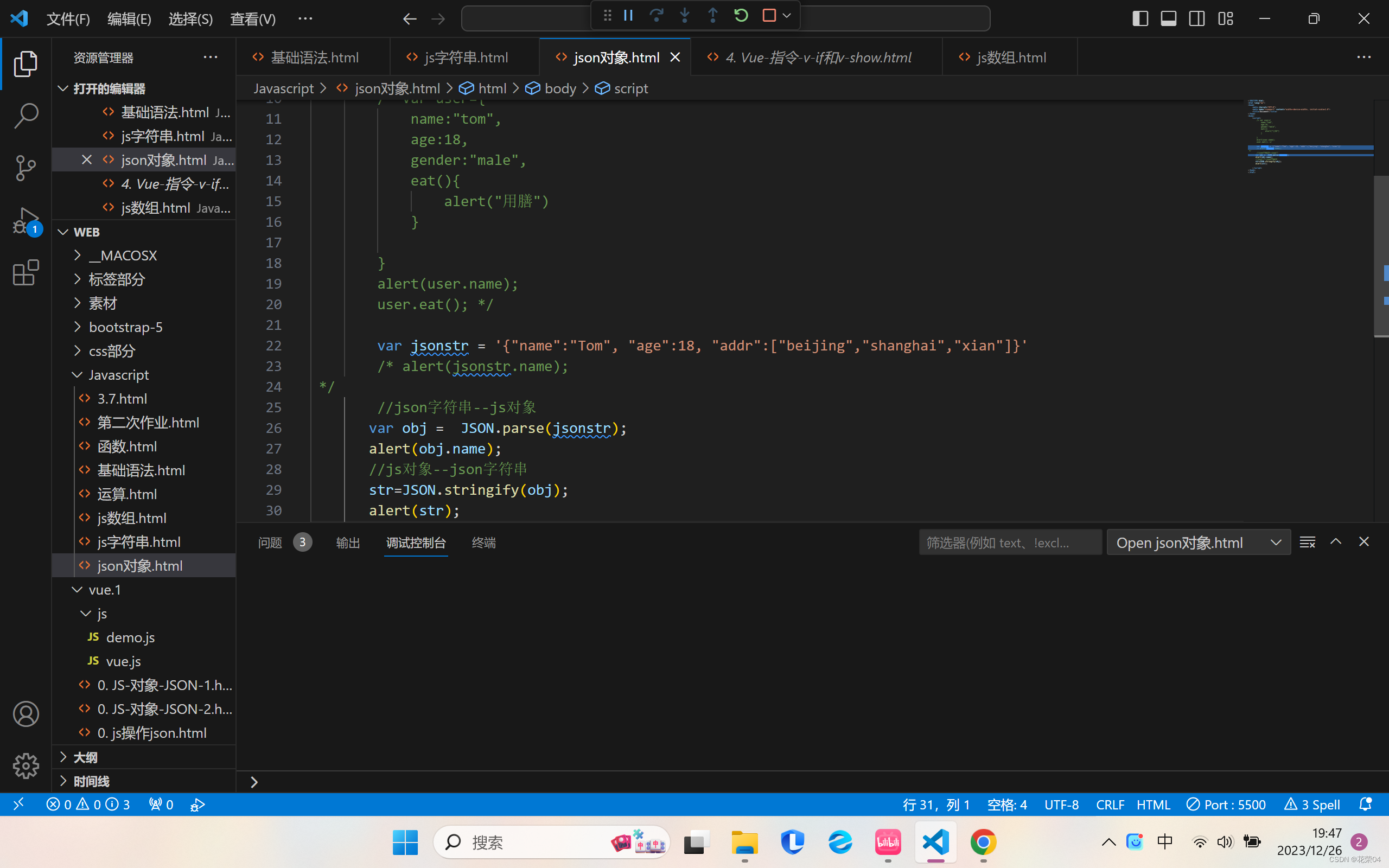Open the Manage gear icon
The image size is (1389, 868).
[x=26, y=766]
